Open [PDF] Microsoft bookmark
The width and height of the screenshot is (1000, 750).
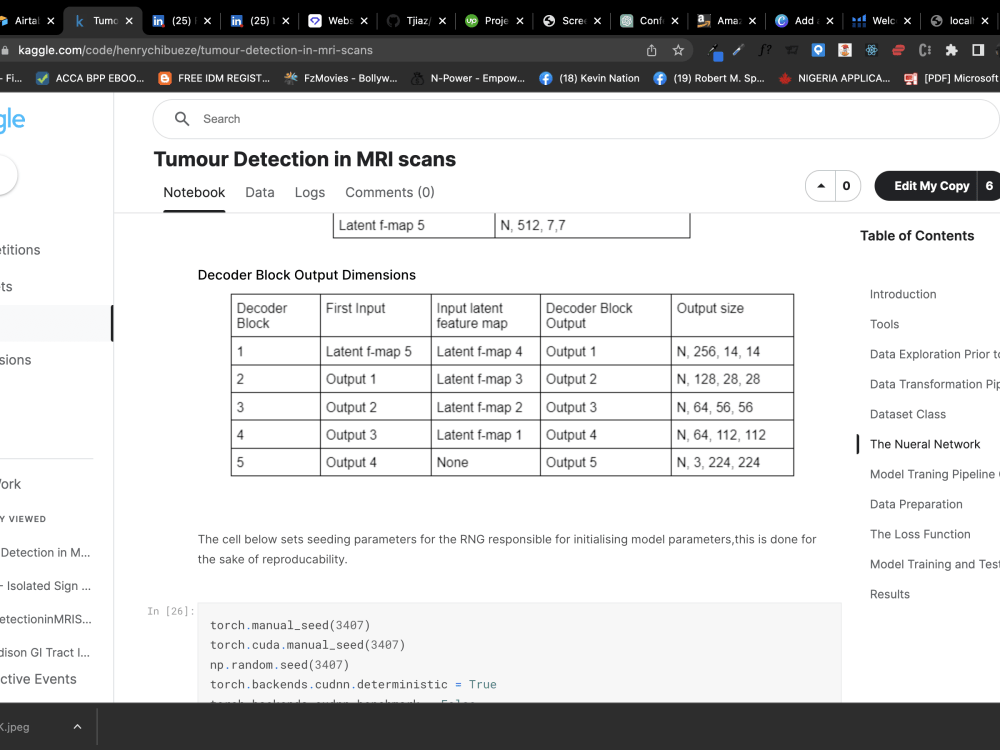pyautogui.click(x=952, y=78)
